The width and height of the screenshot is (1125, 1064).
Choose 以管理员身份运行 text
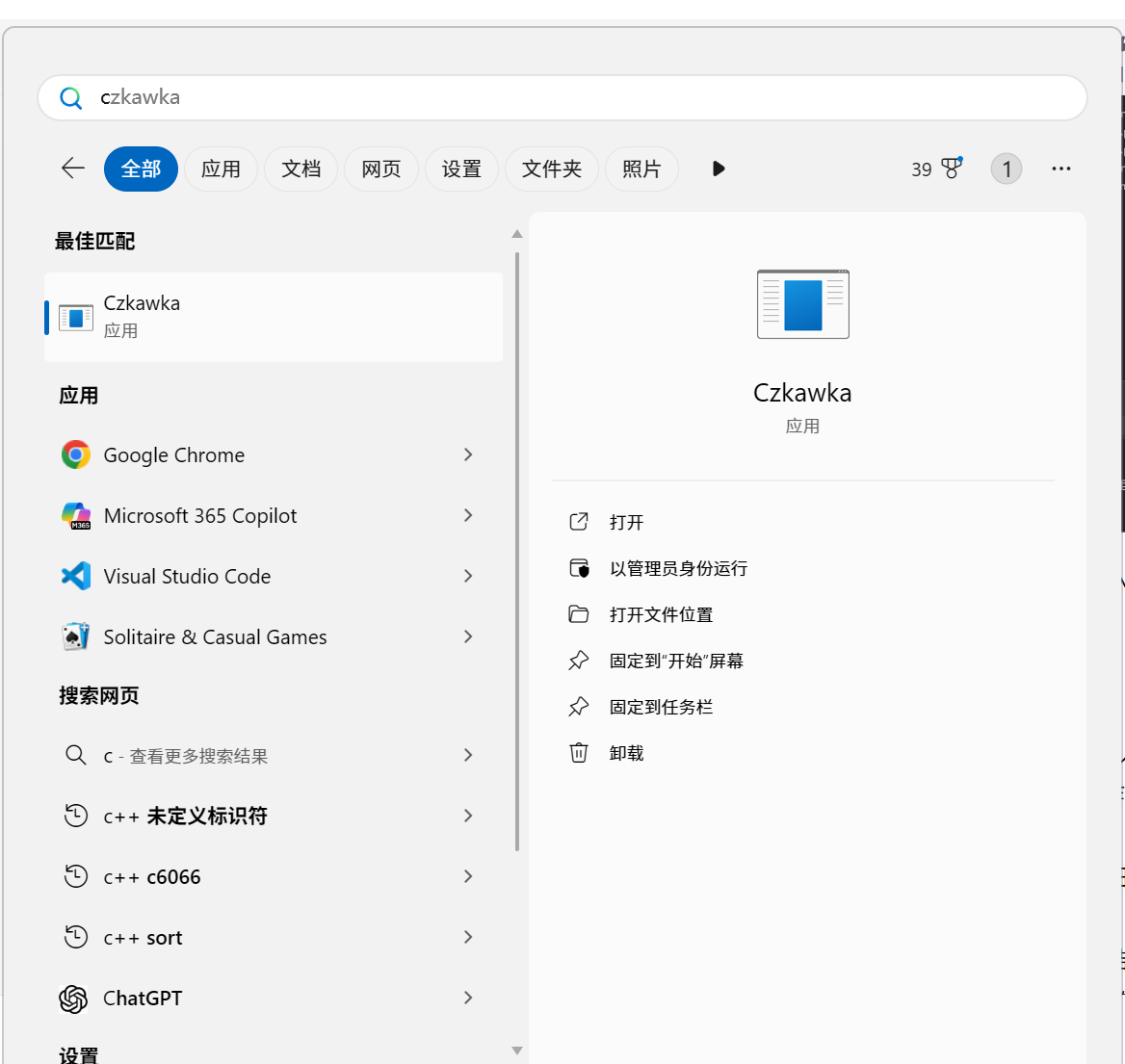pos(679,568)
